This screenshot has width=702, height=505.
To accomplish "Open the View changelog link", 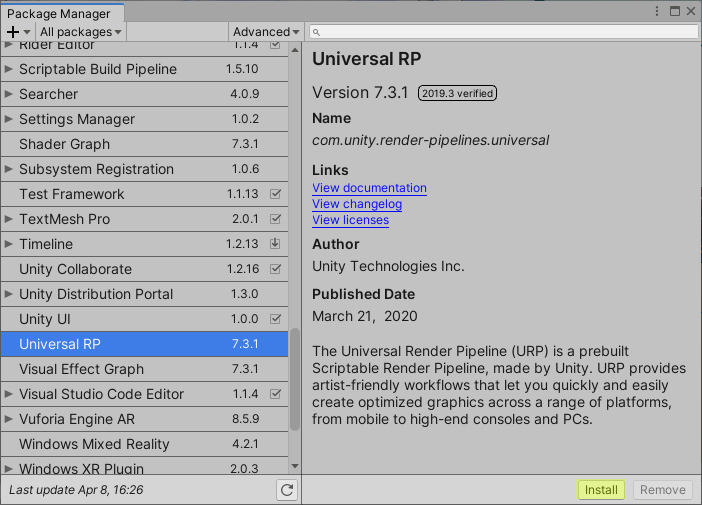I will click(x=357, y=204).
